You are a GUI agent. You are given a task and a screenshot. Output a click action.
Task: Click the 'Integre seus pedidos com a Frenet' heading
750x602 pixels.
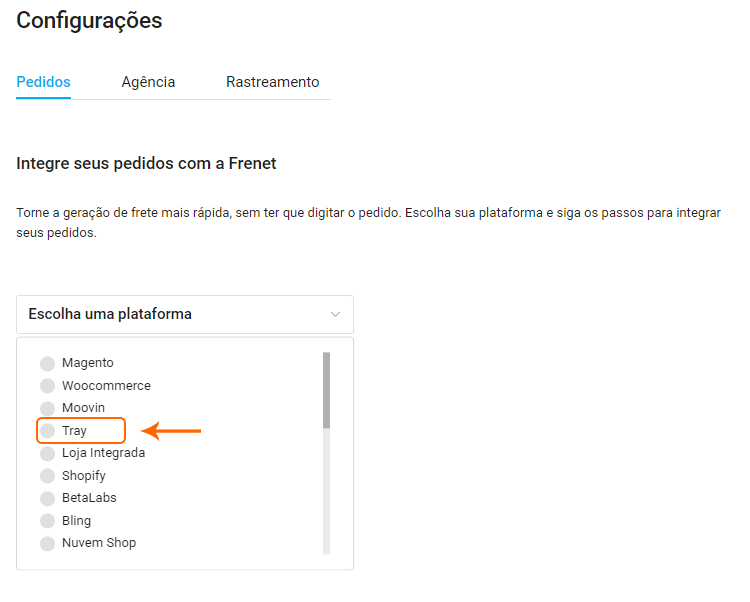146,163
